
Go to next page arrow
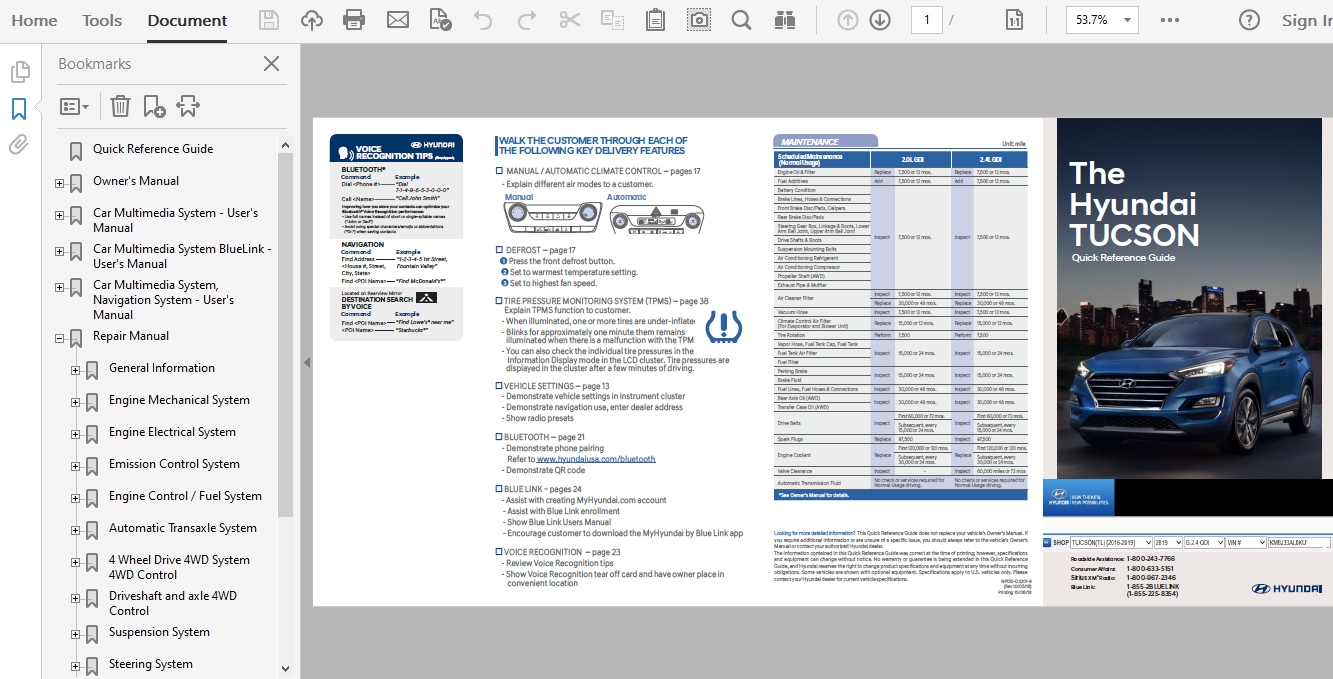(x=880, y=20)
